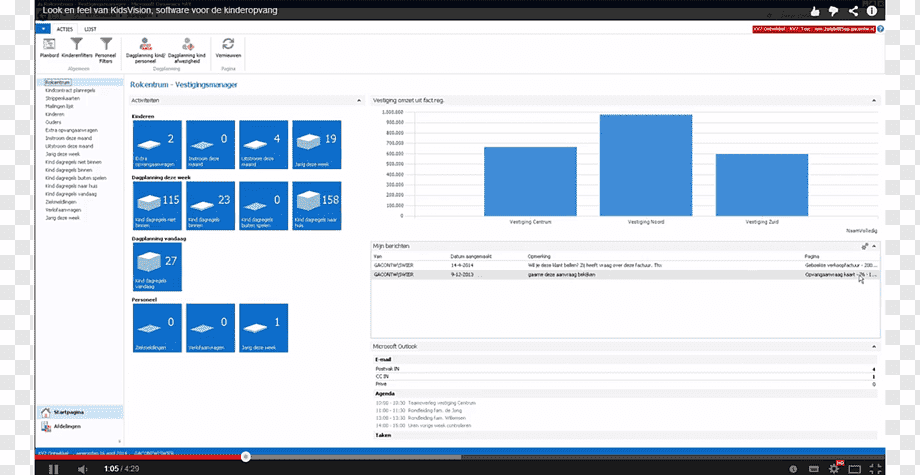Select Zickmeldingen in the navigation list
The width and height of the screenshot is (920, 475).
point(61,202)
